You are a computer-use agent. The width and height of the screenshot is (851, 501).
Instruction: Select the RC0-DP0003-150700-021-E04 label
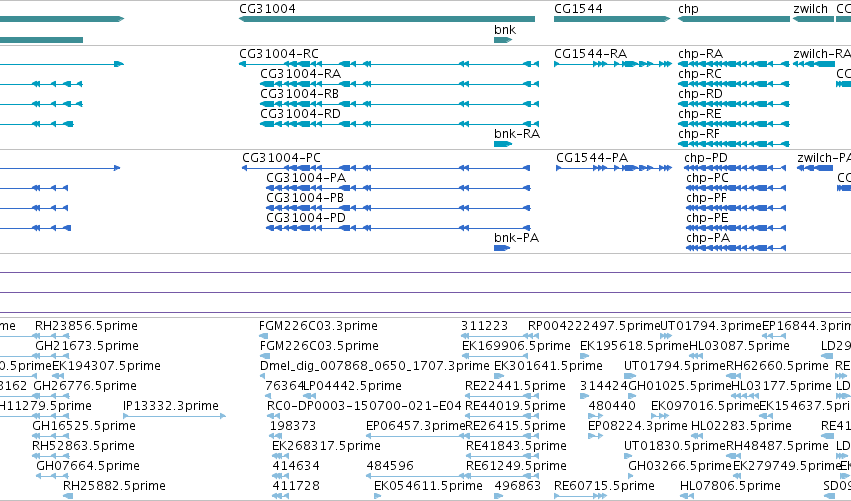pyautogui.click(x=364, y=407)
